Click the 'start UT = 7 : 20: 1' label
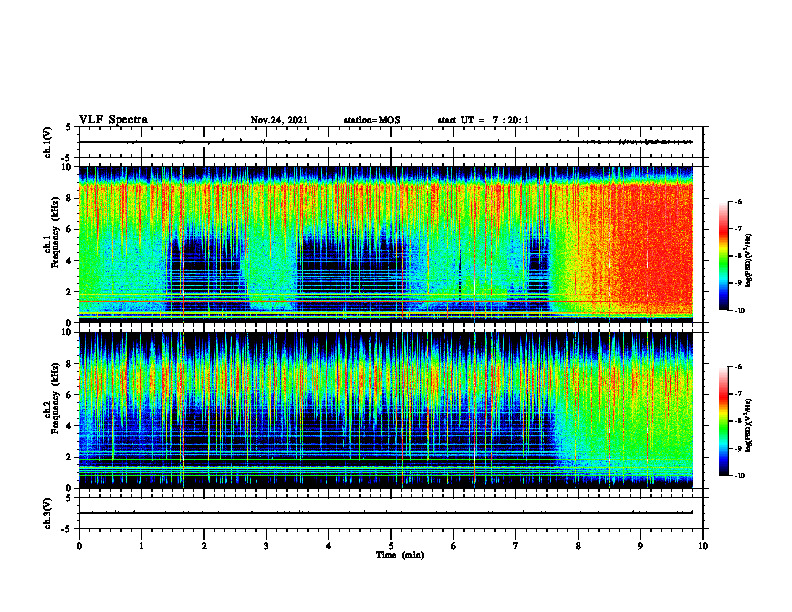 [483, 120]
